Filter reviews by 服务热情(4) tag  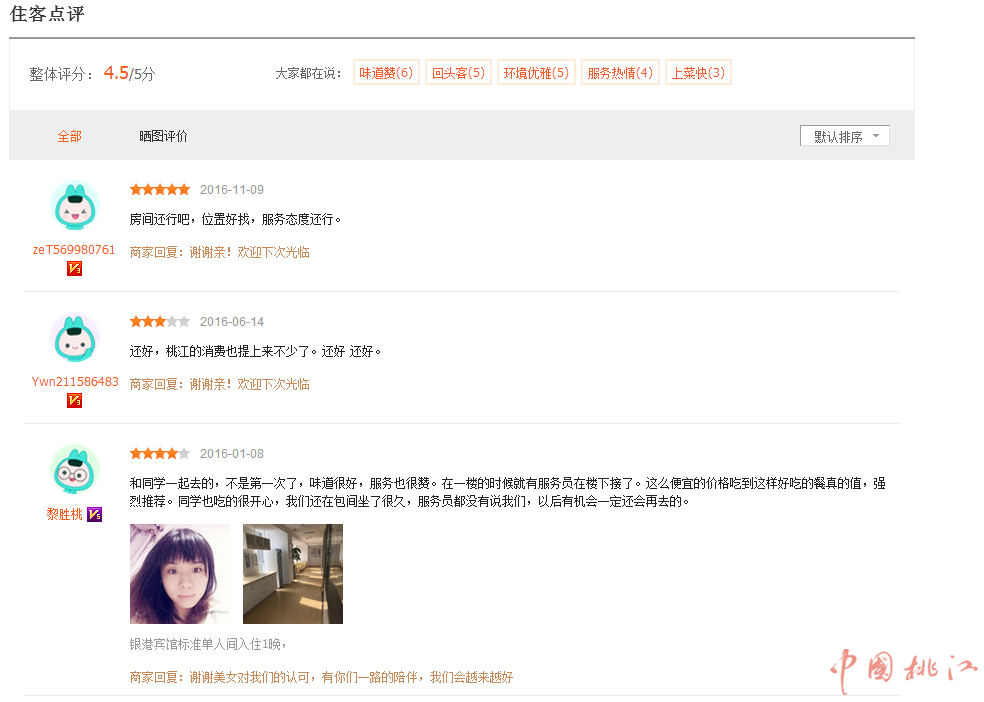click(x=620, y=73)
